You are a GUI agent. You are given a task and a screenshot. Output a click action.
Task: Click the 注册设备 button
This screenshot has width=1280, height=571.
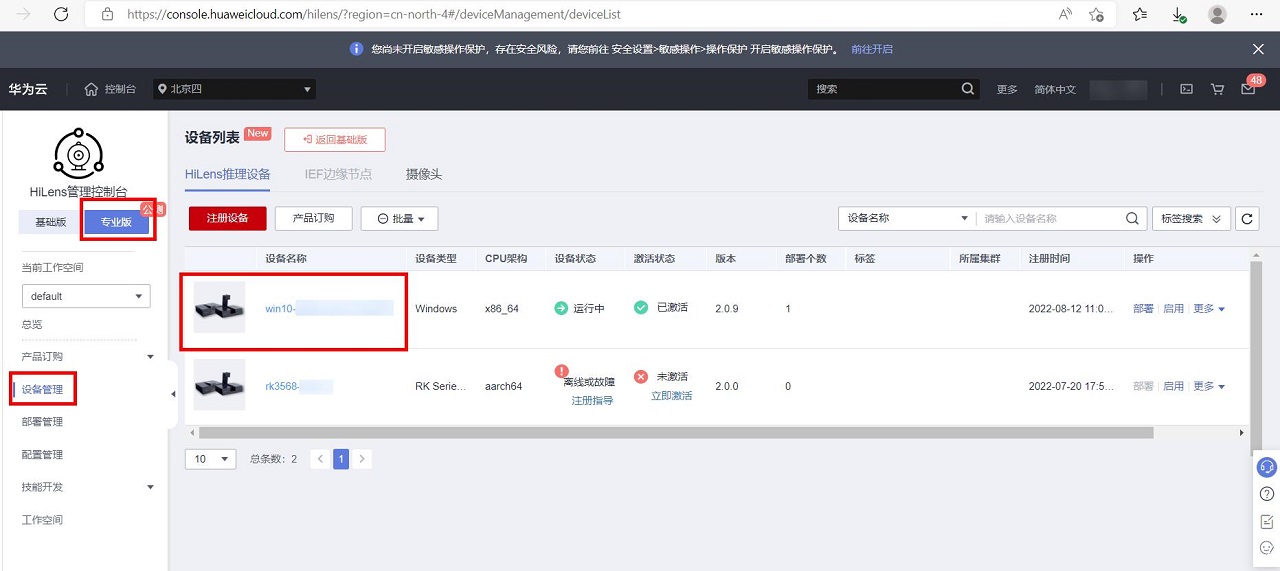pos(227,218)
